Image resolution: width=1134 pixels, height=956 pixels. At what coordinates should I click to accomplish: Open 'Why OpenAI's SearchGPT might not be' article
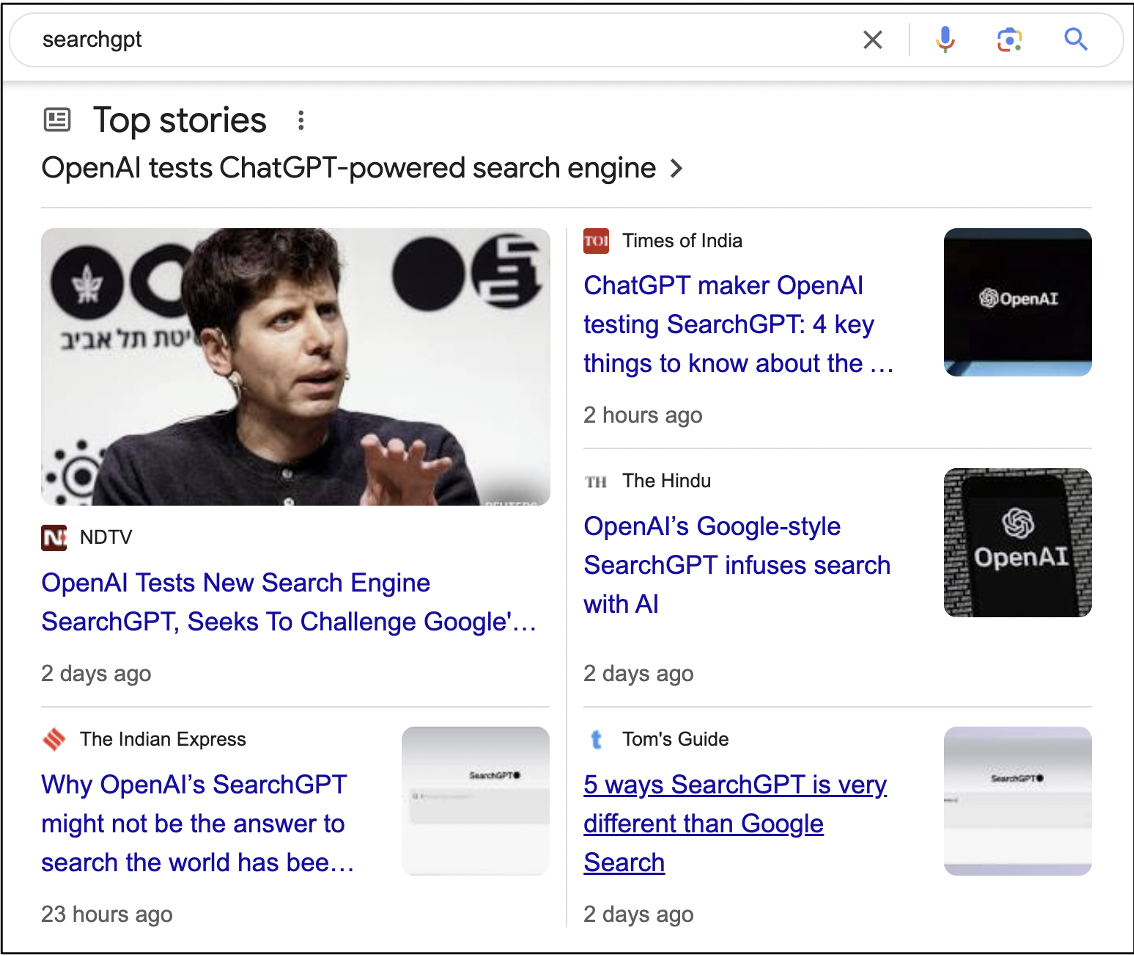click(197, 823)
